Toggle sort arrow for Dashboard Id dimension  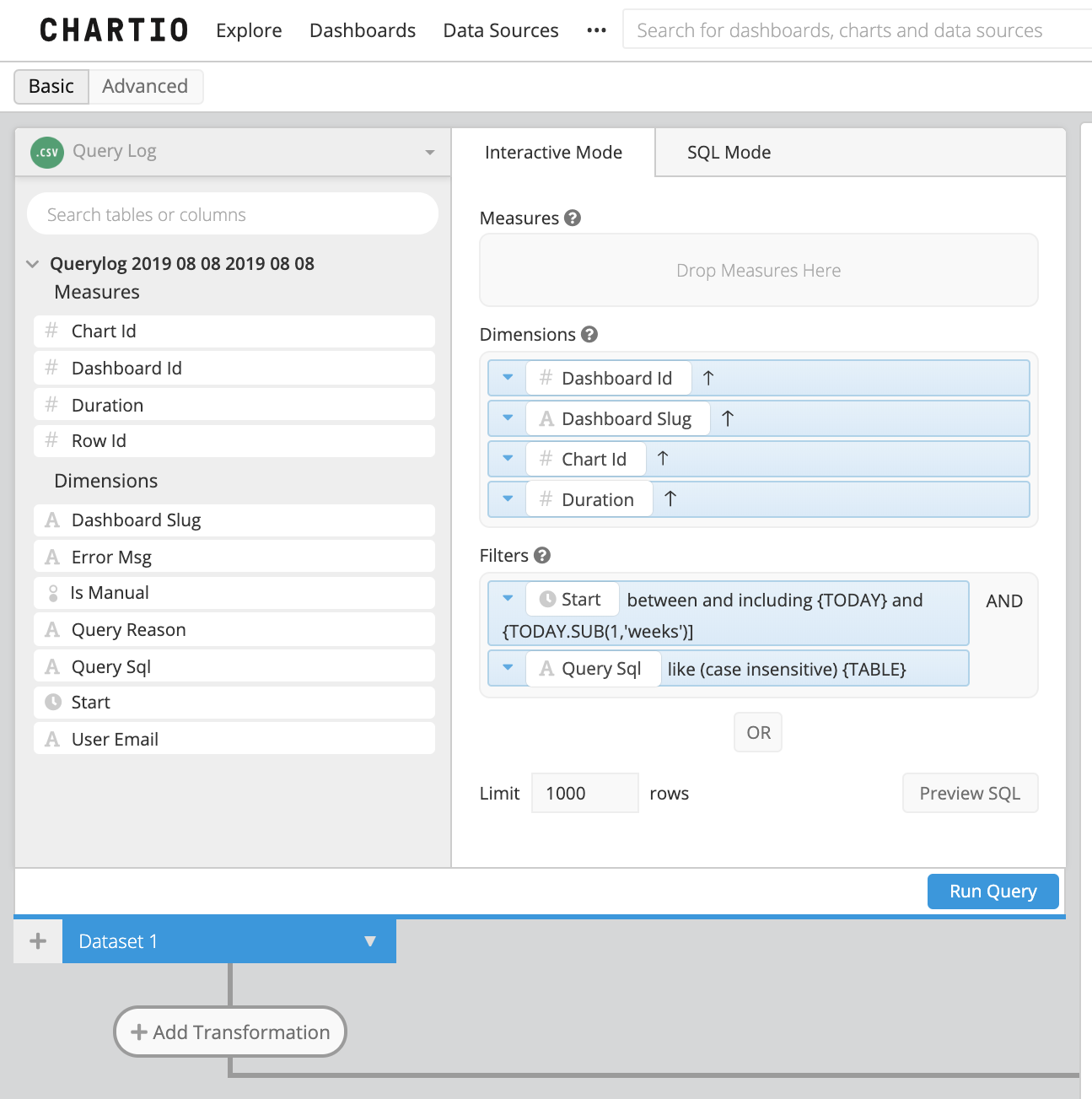(708, 378)
